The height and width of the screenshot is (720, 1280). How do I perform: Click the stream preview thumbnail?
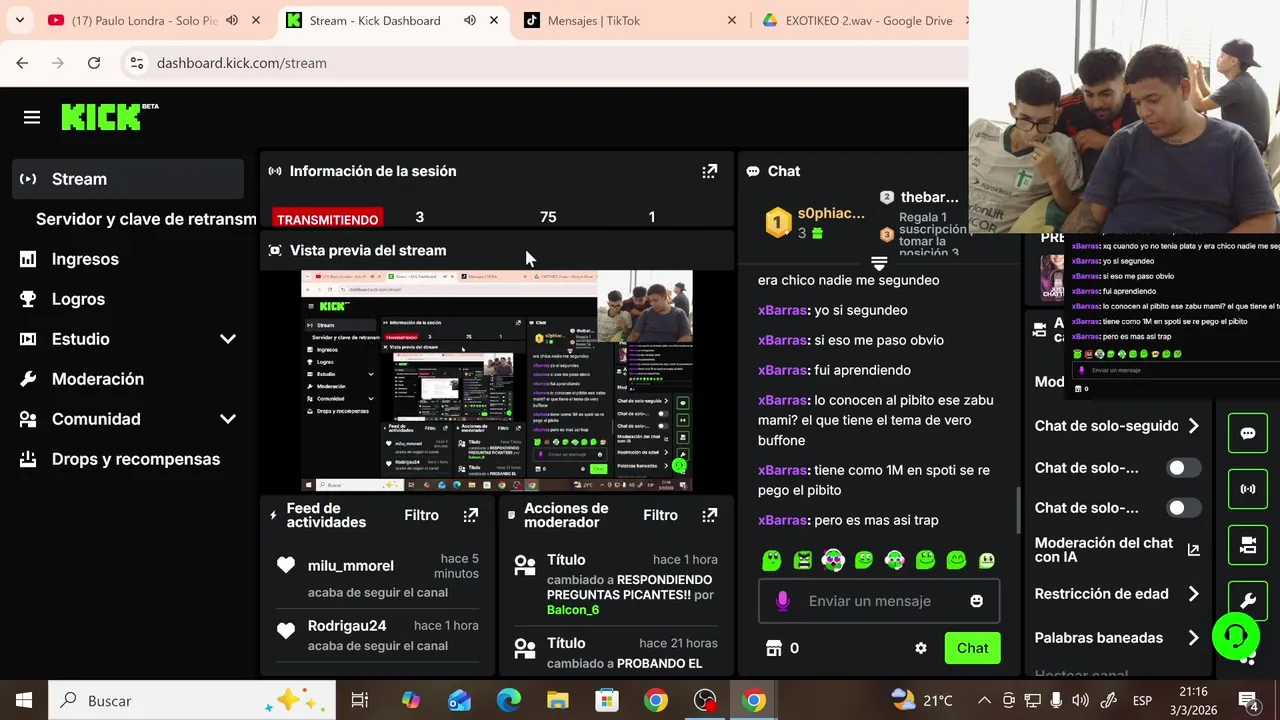[497, 380]
